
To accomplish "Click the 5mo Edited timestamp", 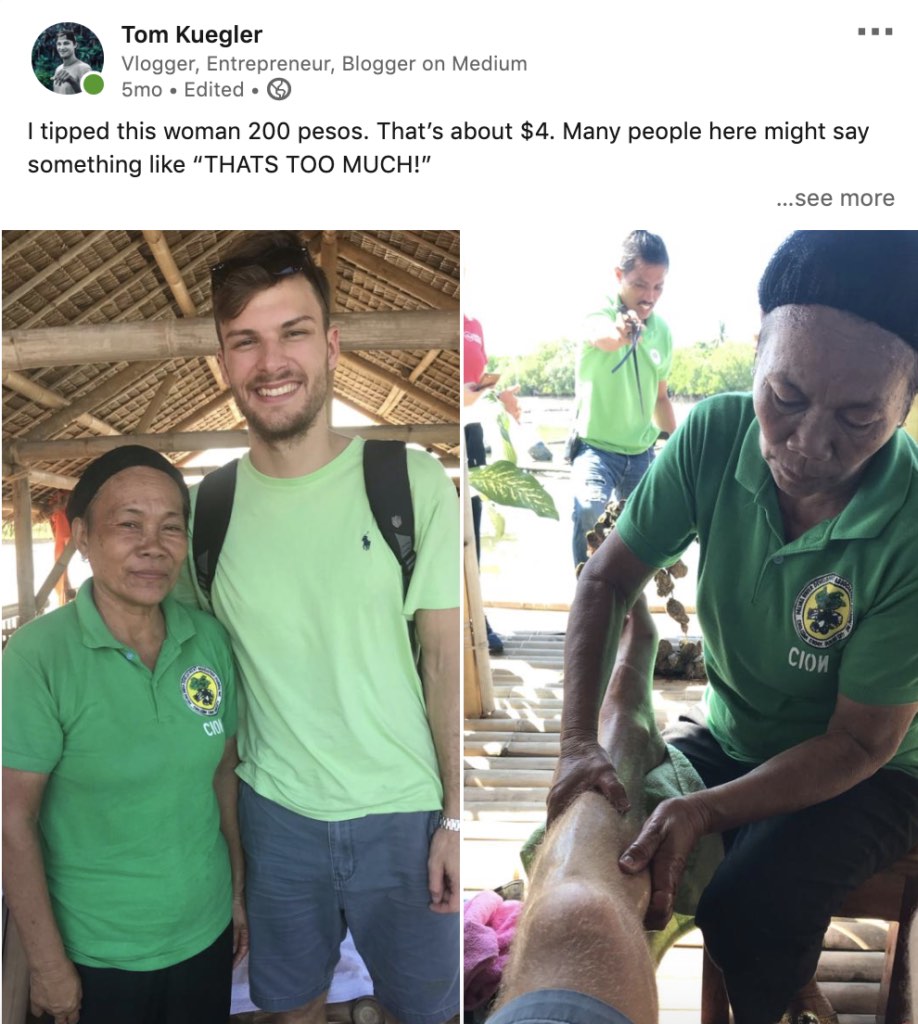I will pos(183,89).
